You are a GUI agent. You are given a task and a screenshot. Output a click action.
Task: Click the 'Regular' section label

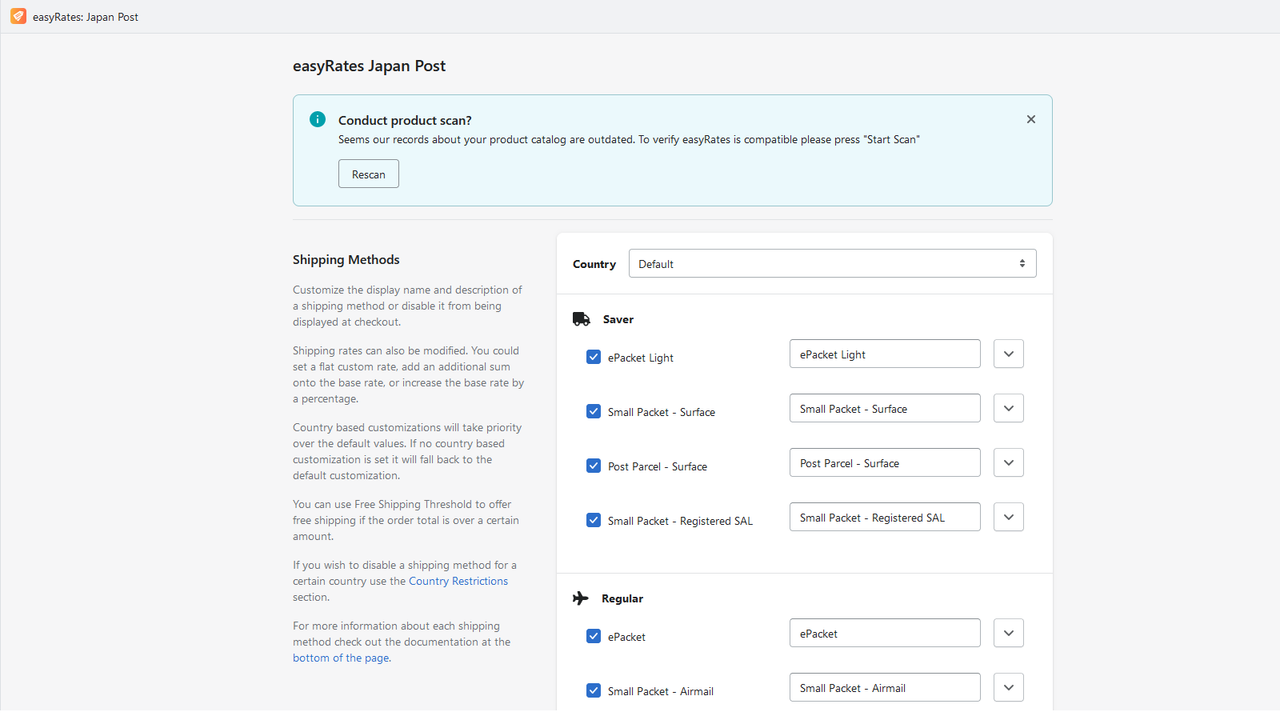coord(622,599)
